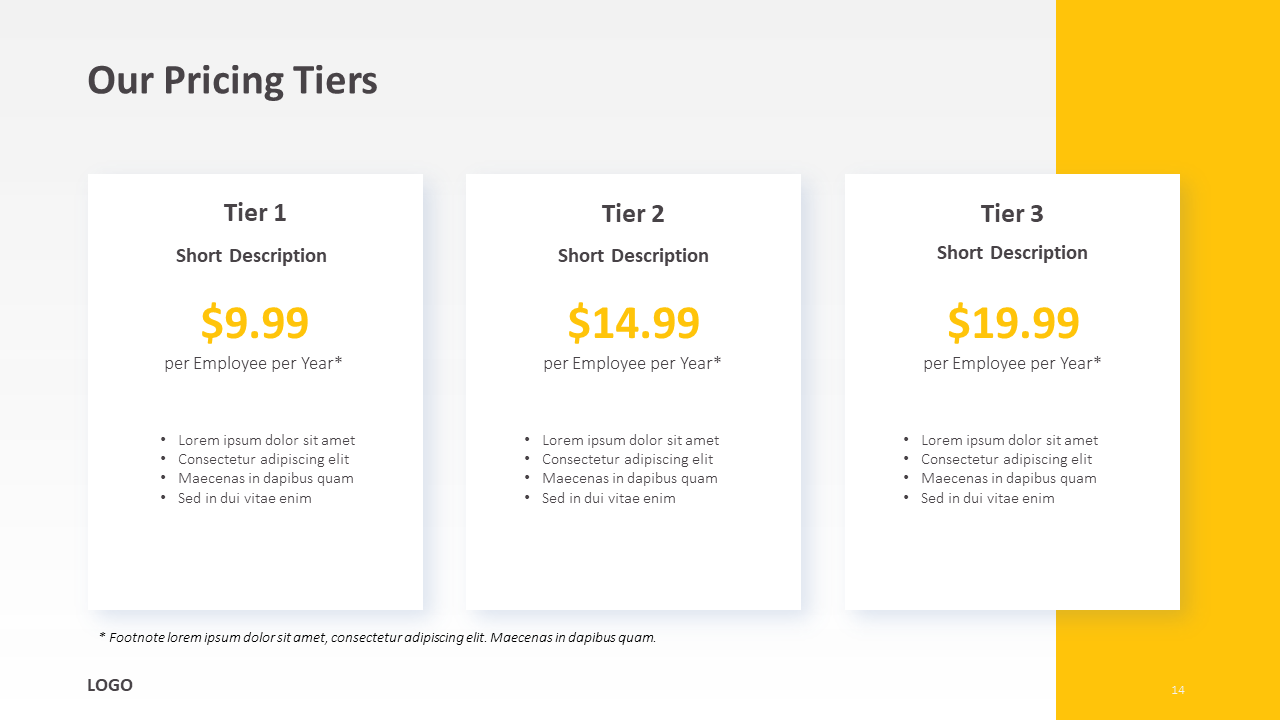Select the "Tier 1" card heading

pos(255,213)
